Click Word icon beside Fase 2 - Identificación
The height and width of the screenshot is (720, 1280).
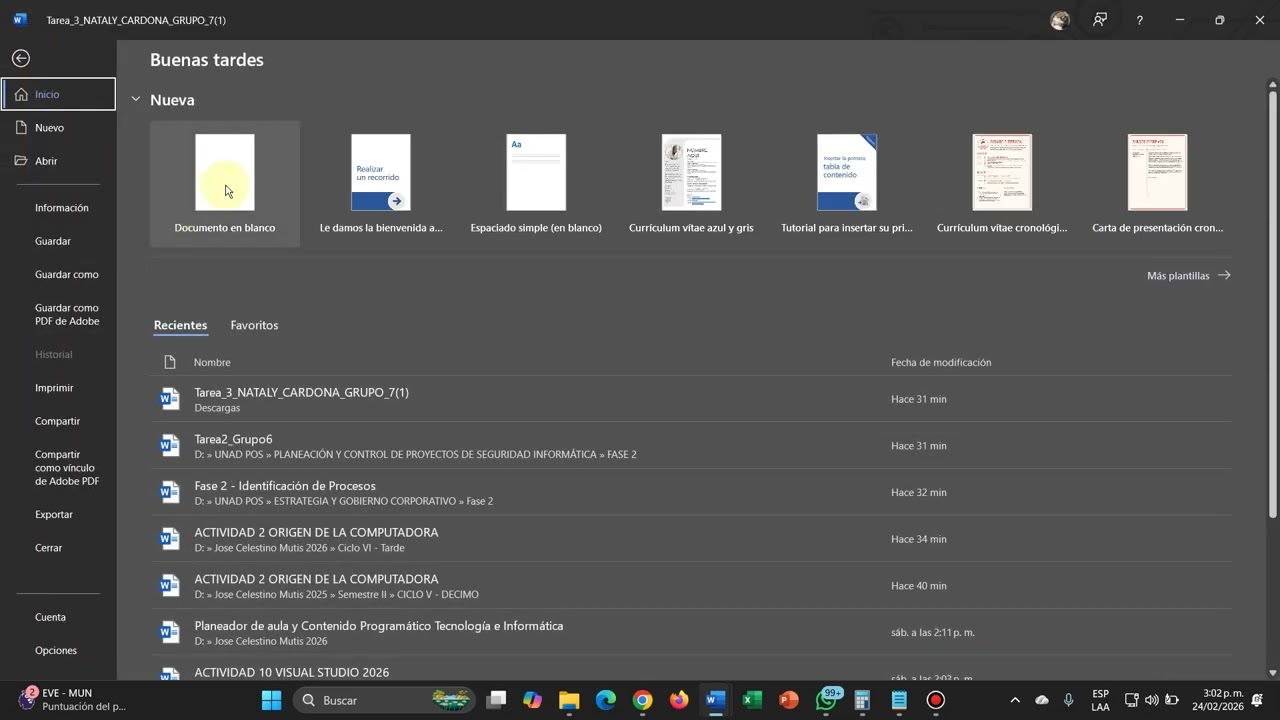pyautogui.click(x=170, y=492)
